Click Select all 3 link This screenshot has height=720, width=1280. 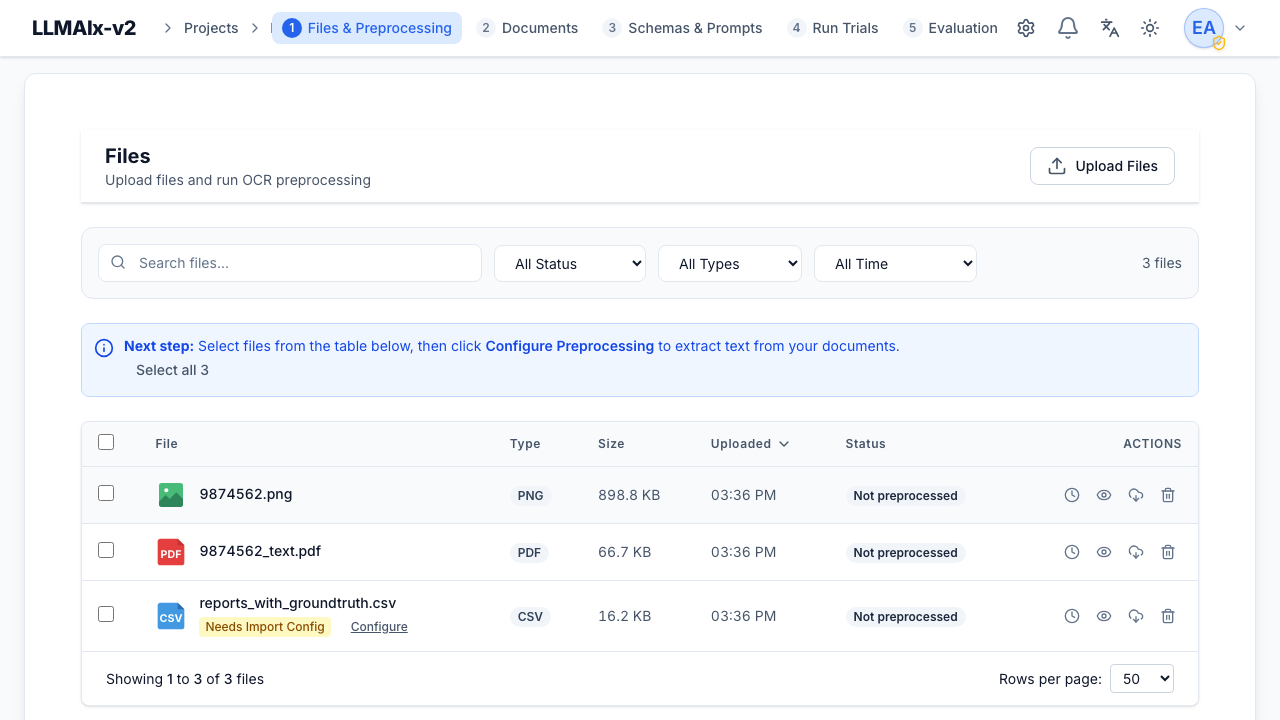pos(172,370)
